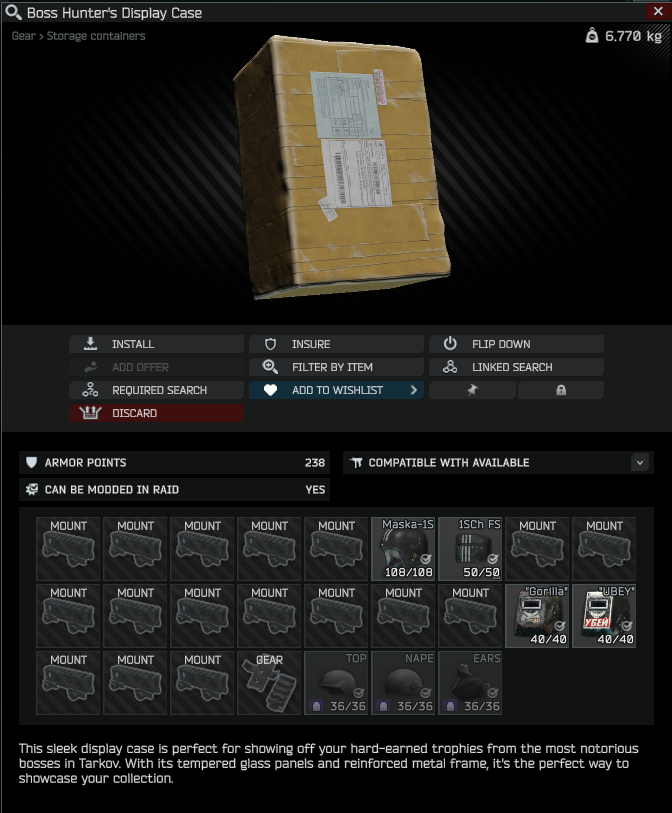Open the "UBEY" armor plate slot
Image resolution: width=672 pixels, height=813 pixels.
coord(604,615)
